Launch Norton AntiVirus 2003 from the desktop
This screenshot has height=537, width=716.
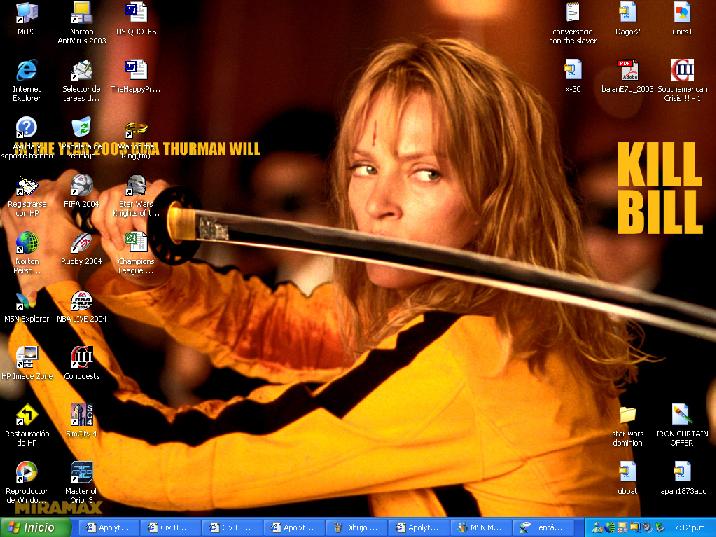point(82,13)
